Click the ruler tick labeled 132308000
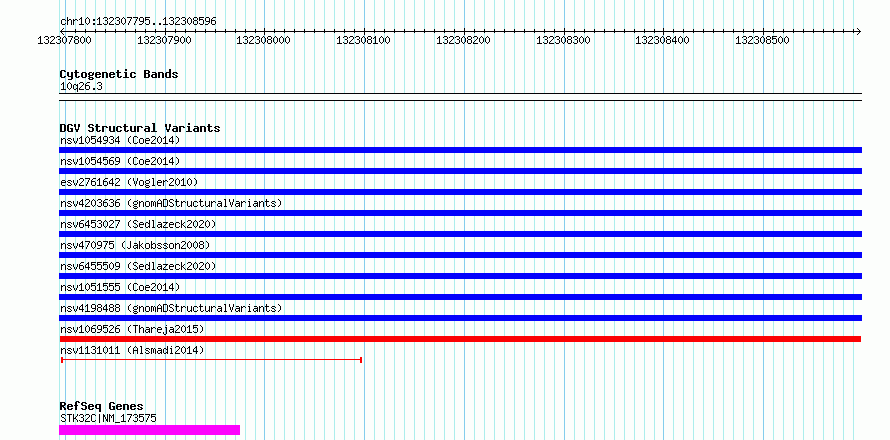The image size is (890, 440). click(x=263, y=40)
